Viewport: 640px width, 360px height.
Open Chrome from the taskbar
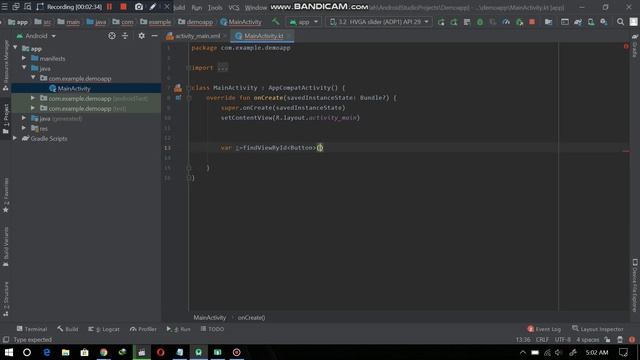(104, 352)
